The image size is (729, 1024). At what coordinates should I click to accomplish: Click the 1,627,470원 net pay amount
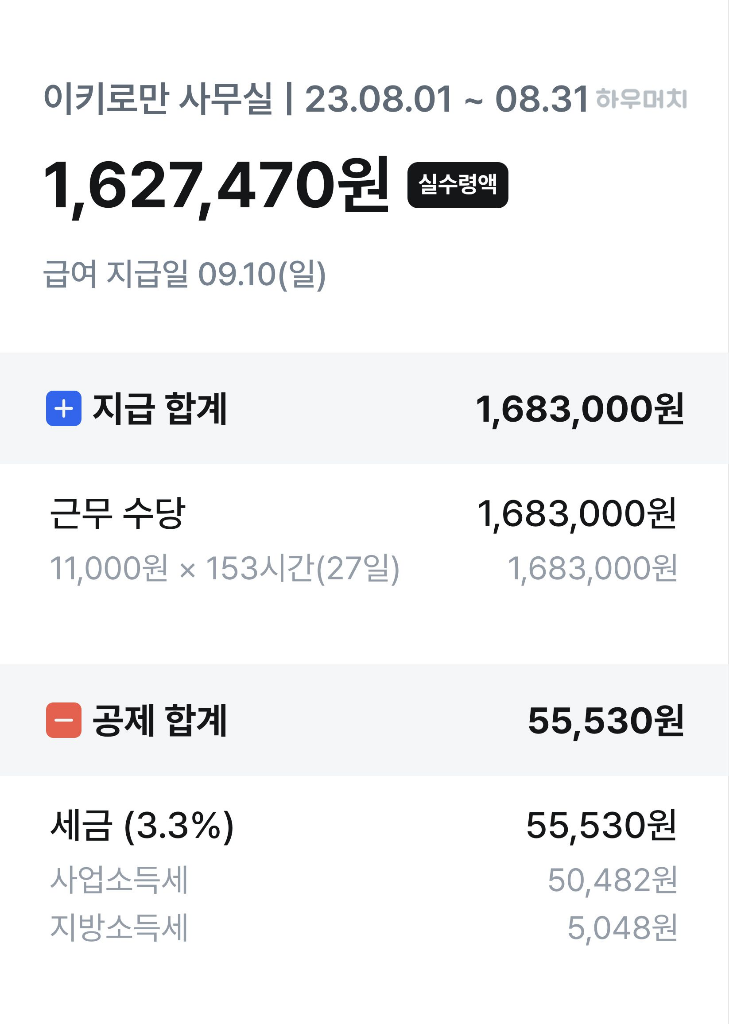point(216,186)
